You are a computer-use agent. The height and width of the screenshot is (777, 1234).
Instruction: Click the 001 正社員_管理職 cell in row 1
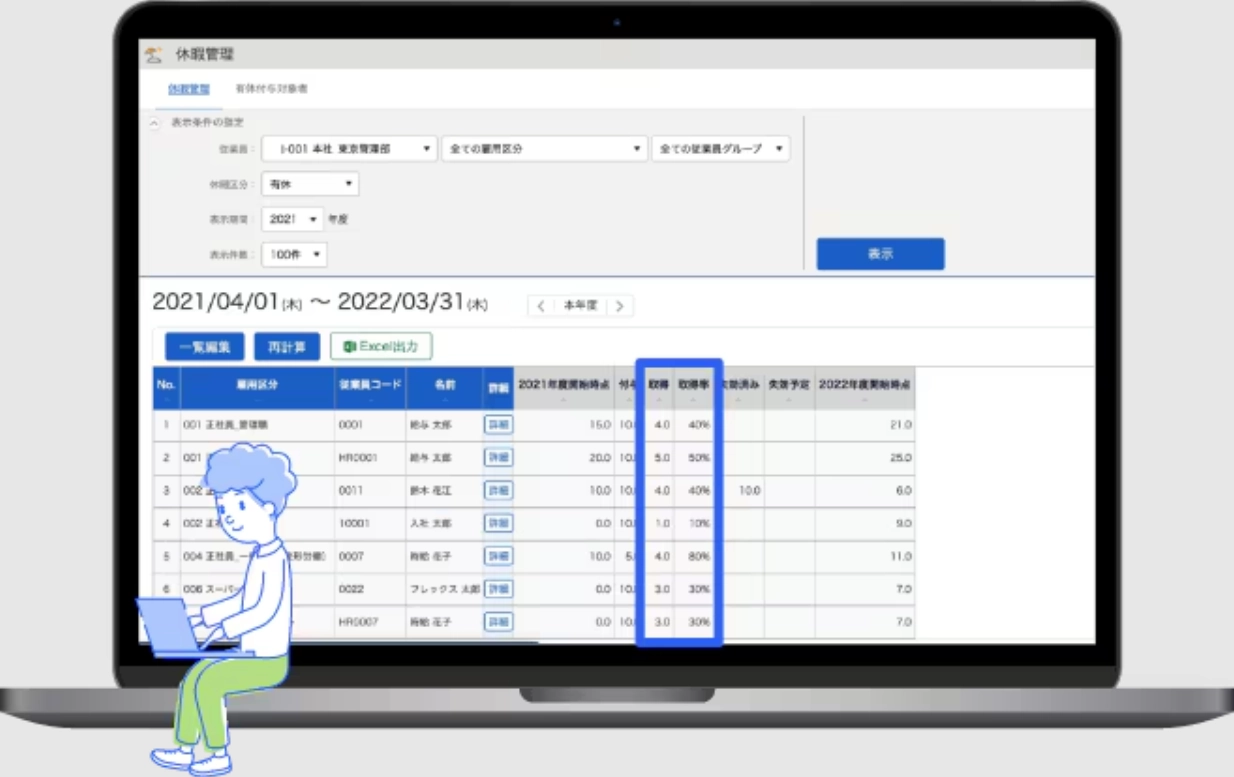point(257,425)
